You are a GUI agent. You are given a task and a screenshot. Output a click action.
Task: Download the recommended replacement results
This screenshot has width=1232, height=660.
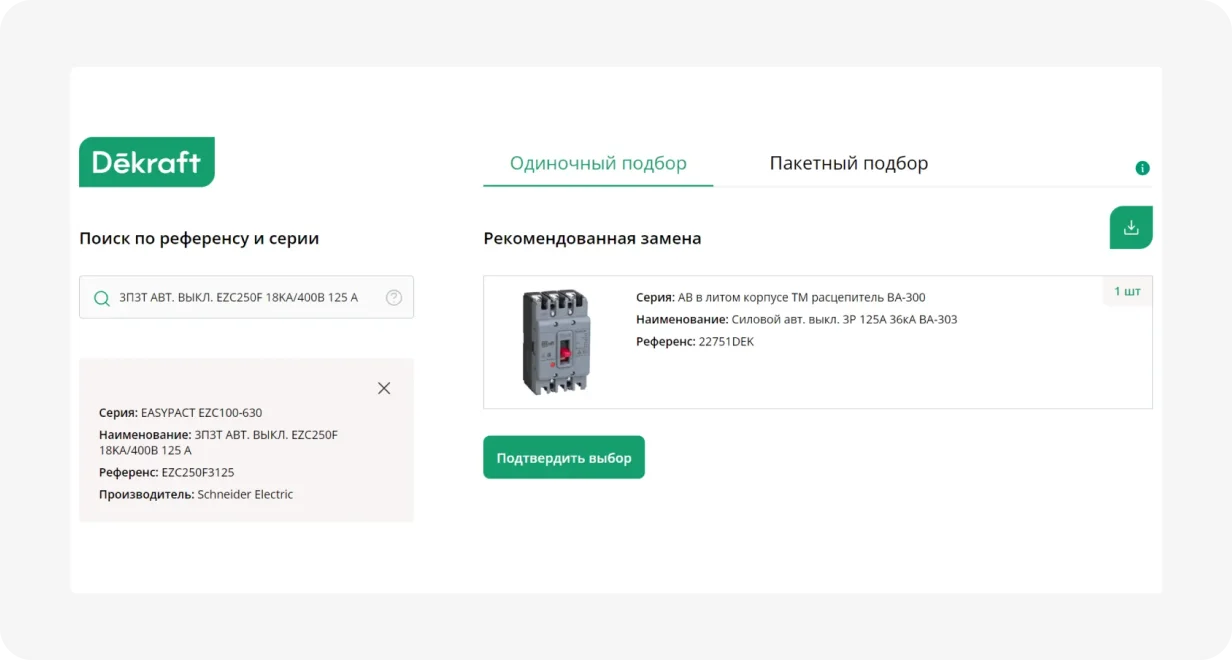pos(1131,227)
